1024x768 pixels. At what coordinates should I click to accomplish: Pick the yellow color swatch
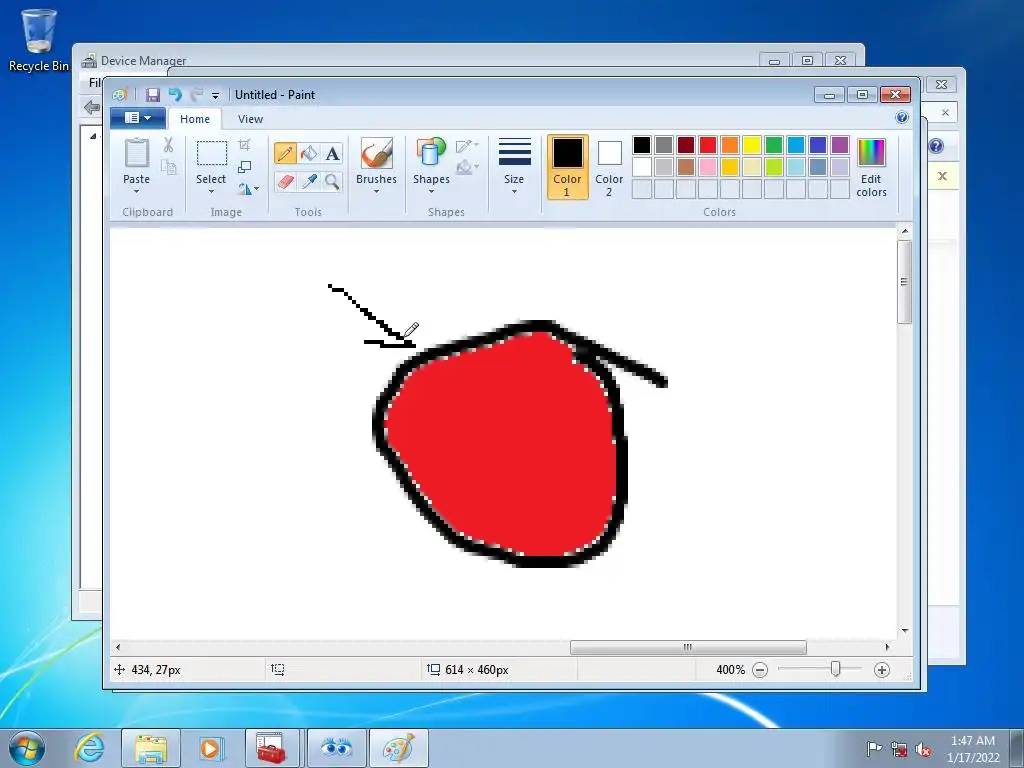752,145
